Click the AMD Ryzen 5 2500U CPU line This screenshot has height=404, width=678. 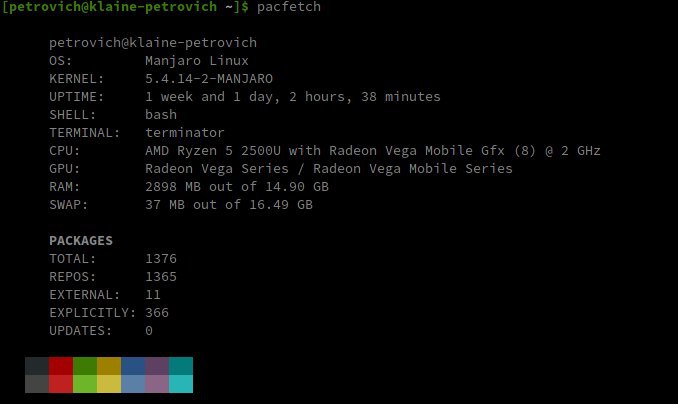[x=373, y=151]
